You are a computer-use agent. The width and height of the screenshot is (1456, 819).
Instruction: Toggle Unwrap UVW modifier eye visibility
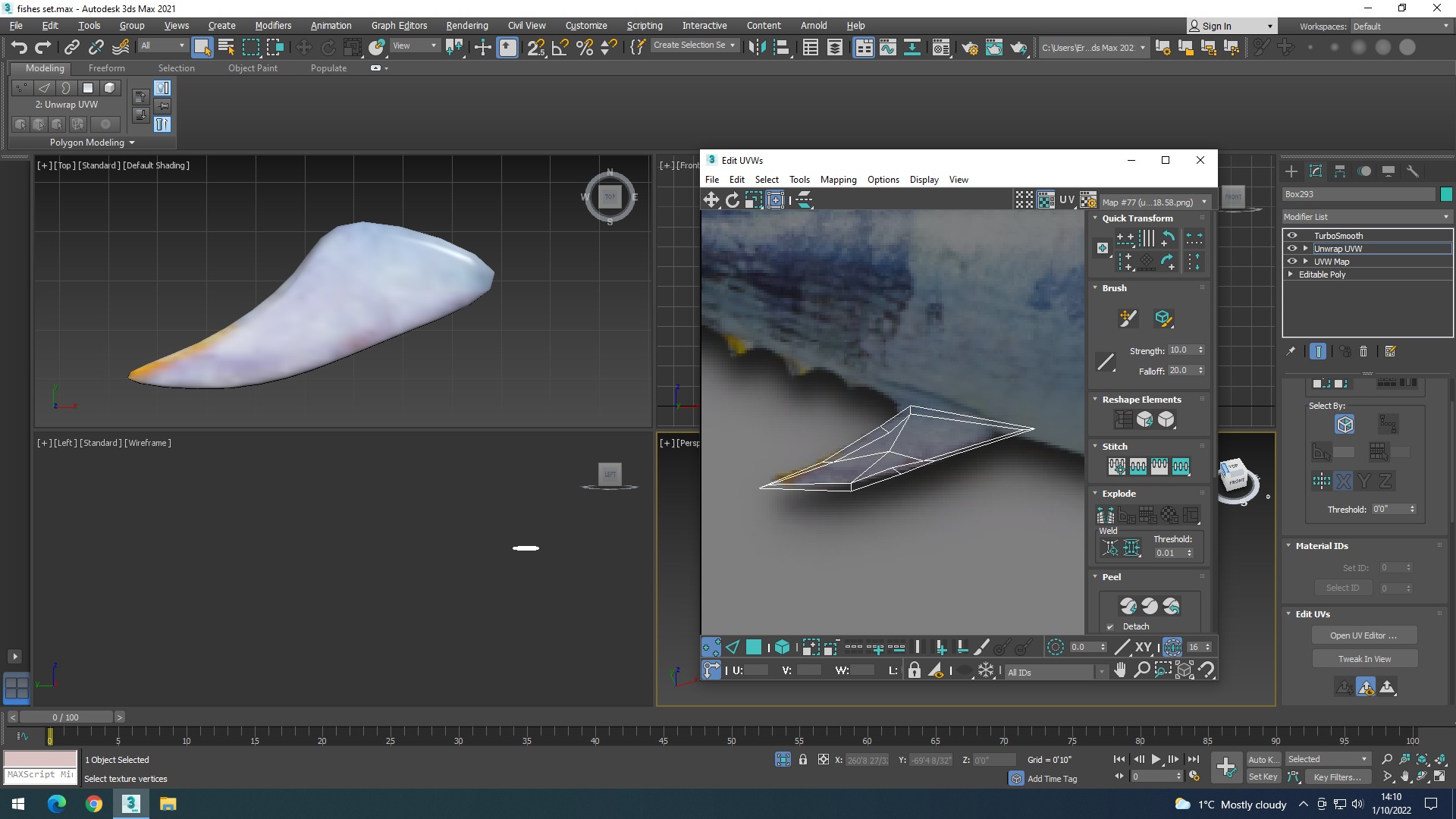click(1292, 249)
